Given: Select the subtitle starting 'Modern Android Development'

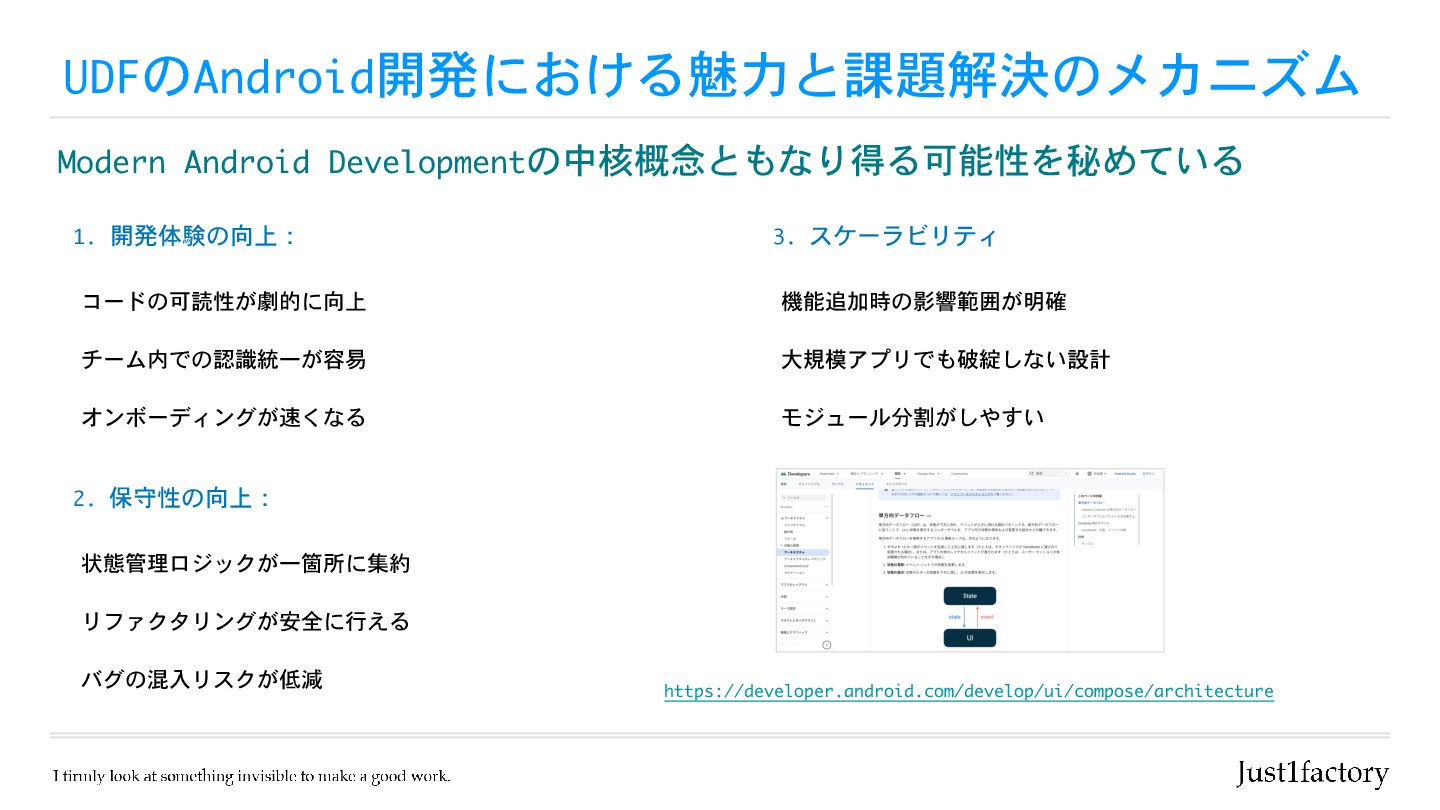Looking at the screenshot, I should pos(650,161).
